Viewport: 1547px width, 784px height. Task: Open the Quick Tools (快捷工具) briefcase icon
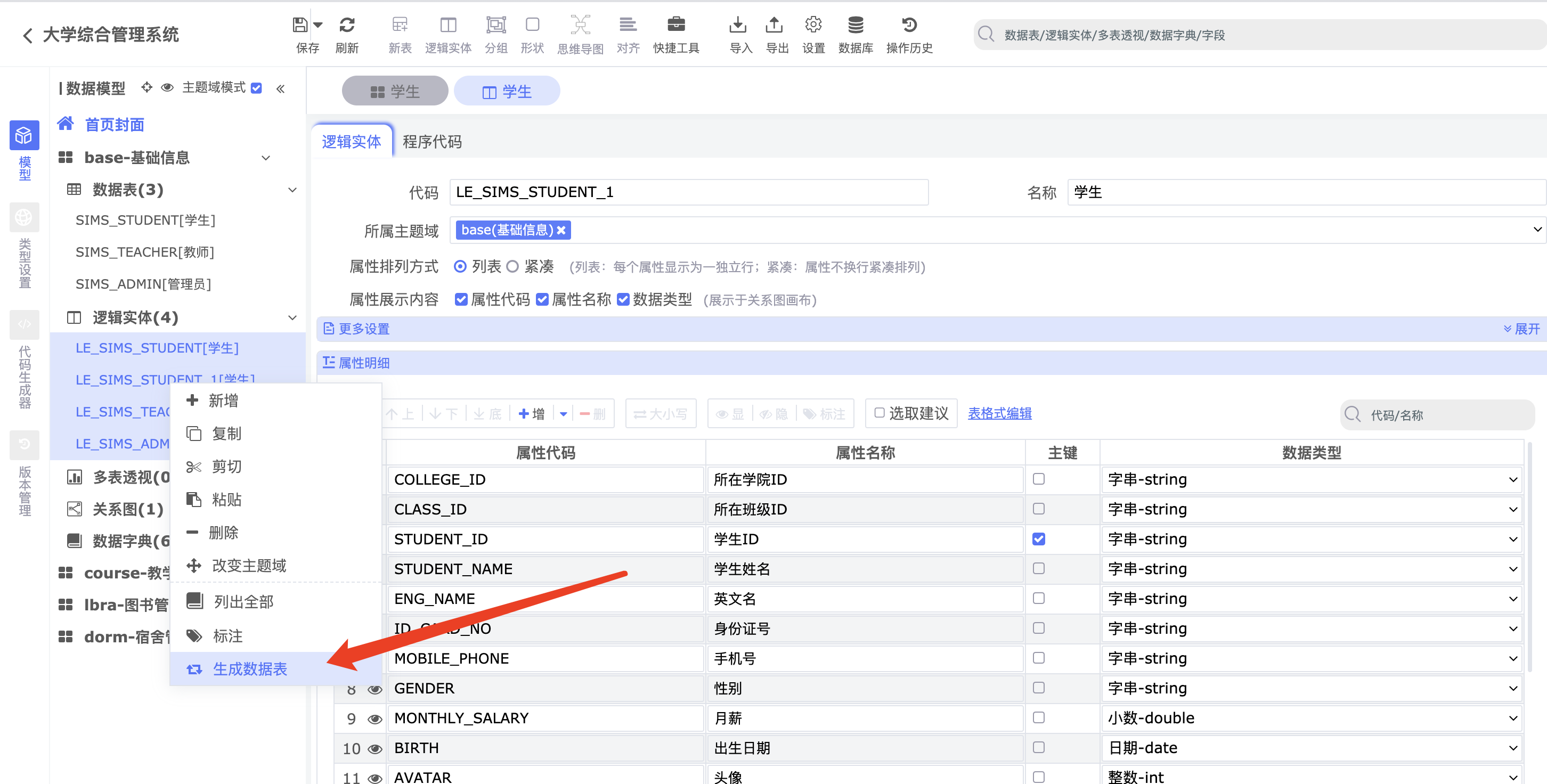pos(675,25)
